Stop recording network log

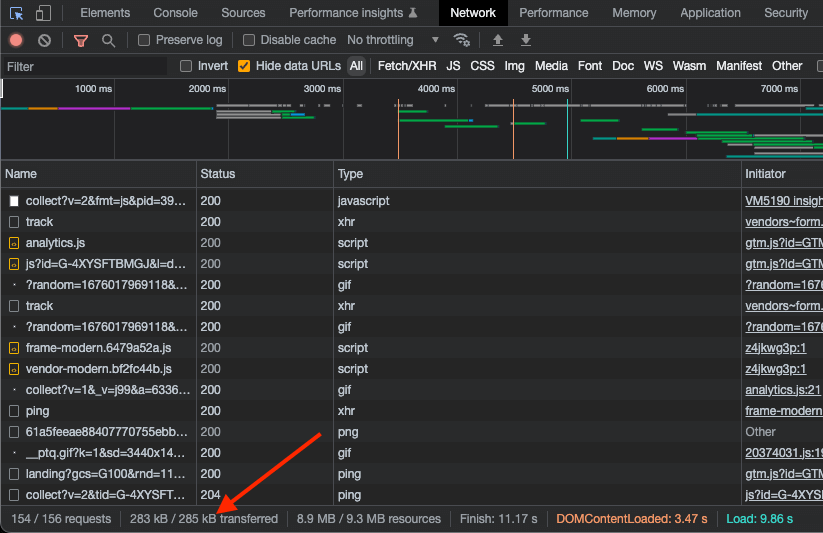(x=16, y=40)
